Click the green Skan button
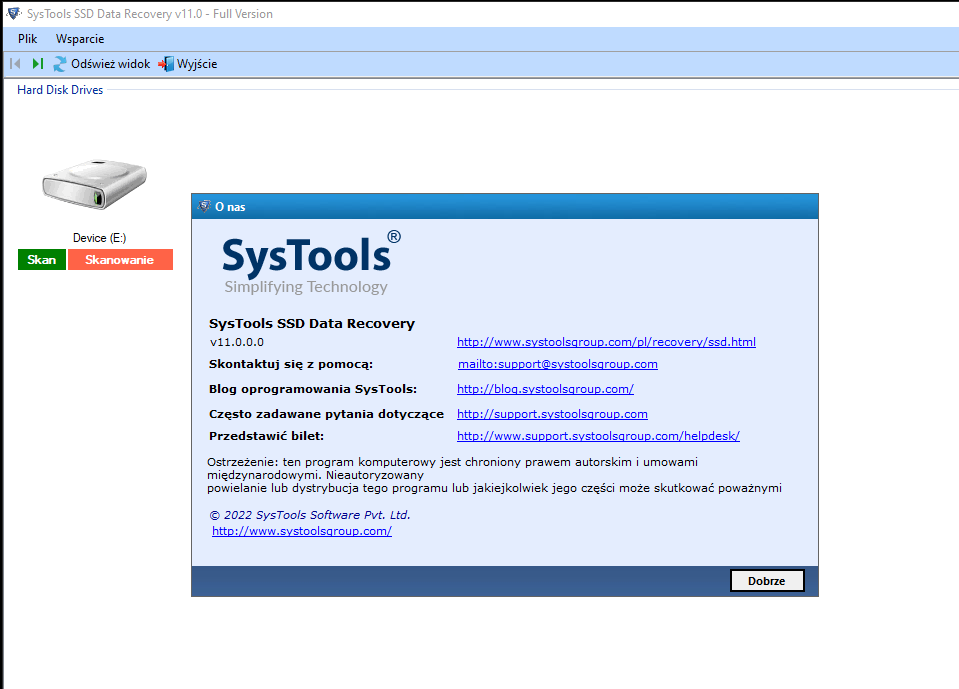This screenshot has width=959, height=689. 42,260
